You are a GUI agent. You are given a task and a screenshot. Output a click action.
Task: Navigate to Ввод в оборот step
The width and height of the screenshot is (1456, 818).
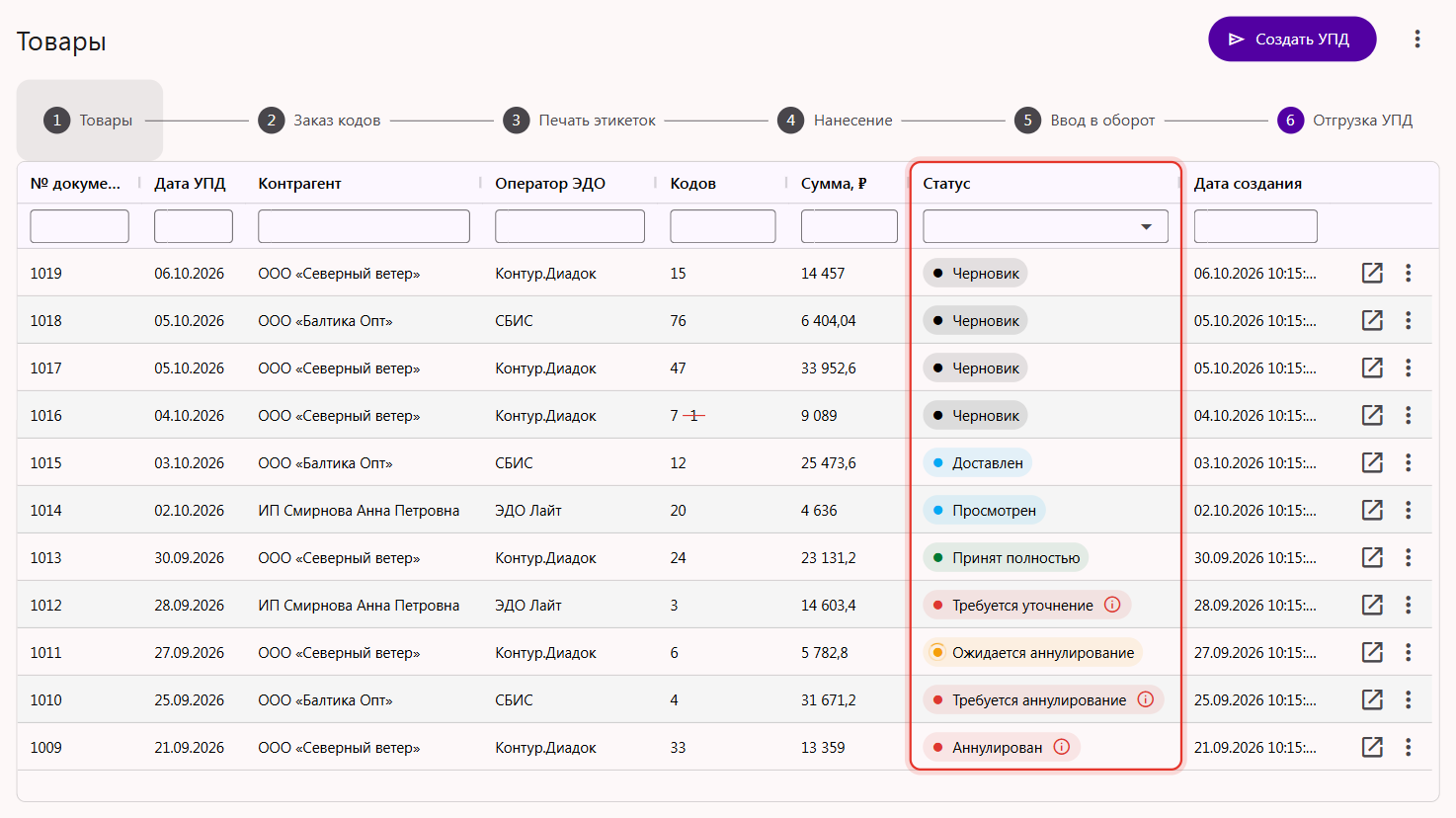click(1086, 121)
